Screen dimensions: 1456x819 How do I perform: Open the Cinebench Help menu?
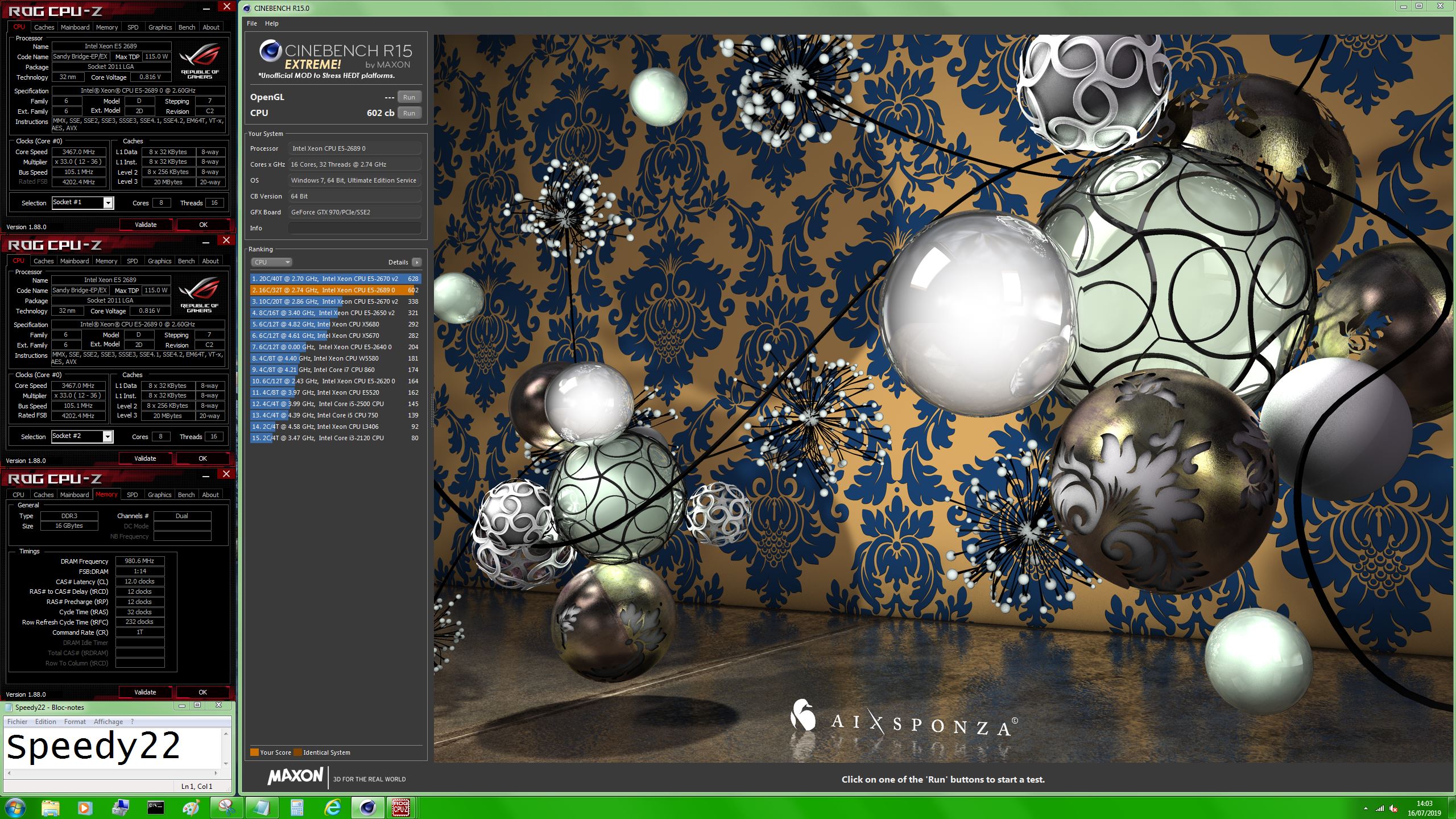[x=272, y=23]
